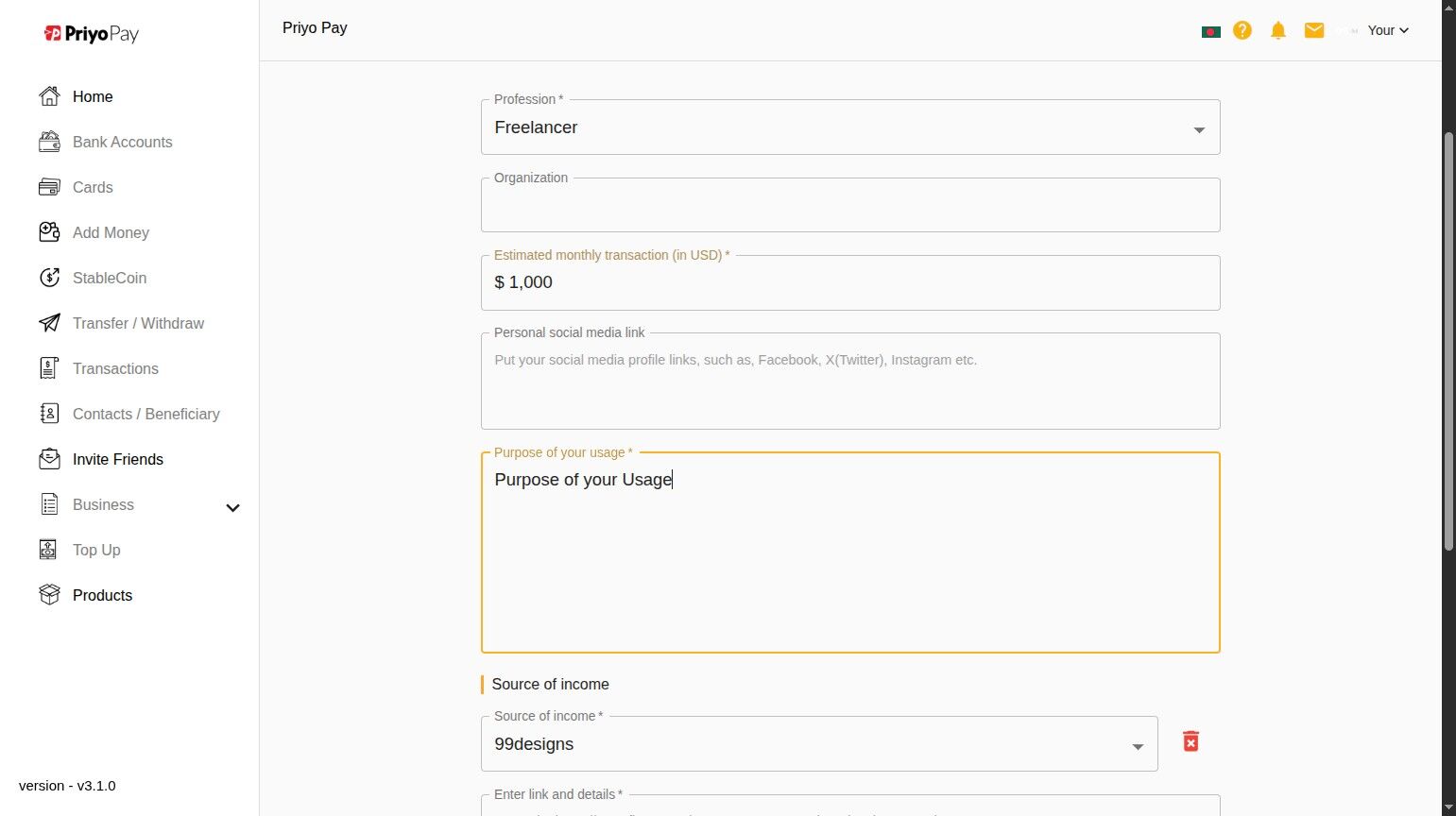
Task: Click the page vertical scrollbar
Action: tap(1448, 340)
